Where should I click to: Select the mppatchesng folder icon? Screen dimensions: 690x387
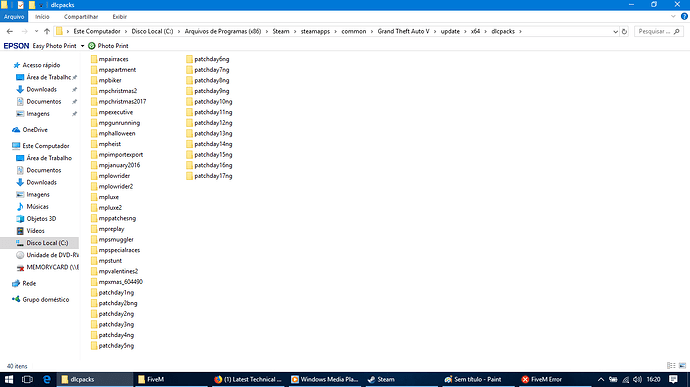(x=94, y=218)
